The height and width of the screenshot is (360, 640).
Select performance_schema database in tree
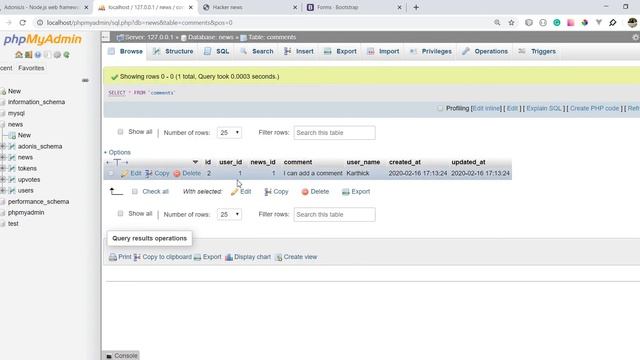[38, 202]
